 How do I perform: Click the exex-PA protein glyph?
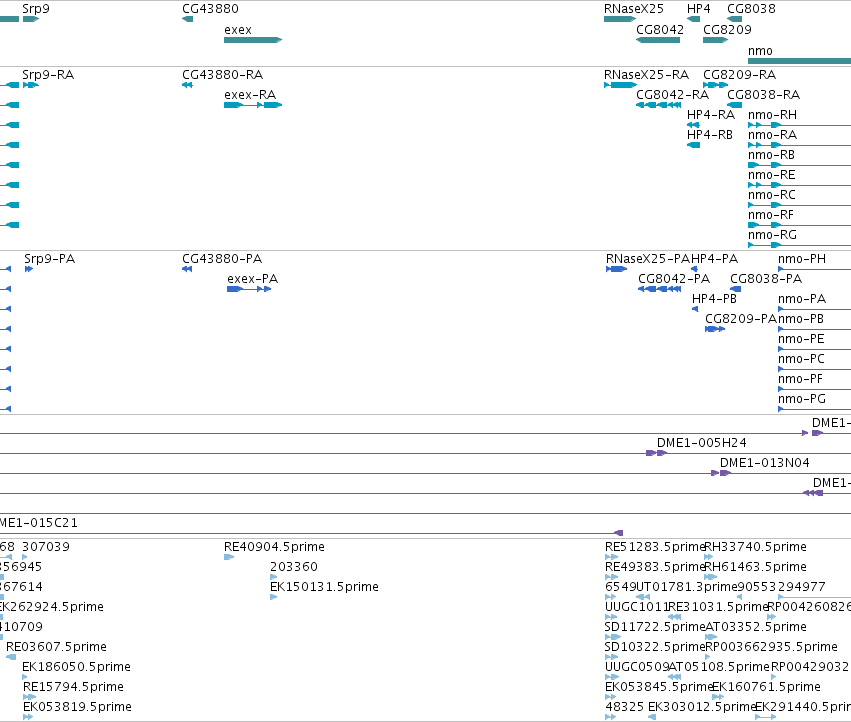point(249,289)
